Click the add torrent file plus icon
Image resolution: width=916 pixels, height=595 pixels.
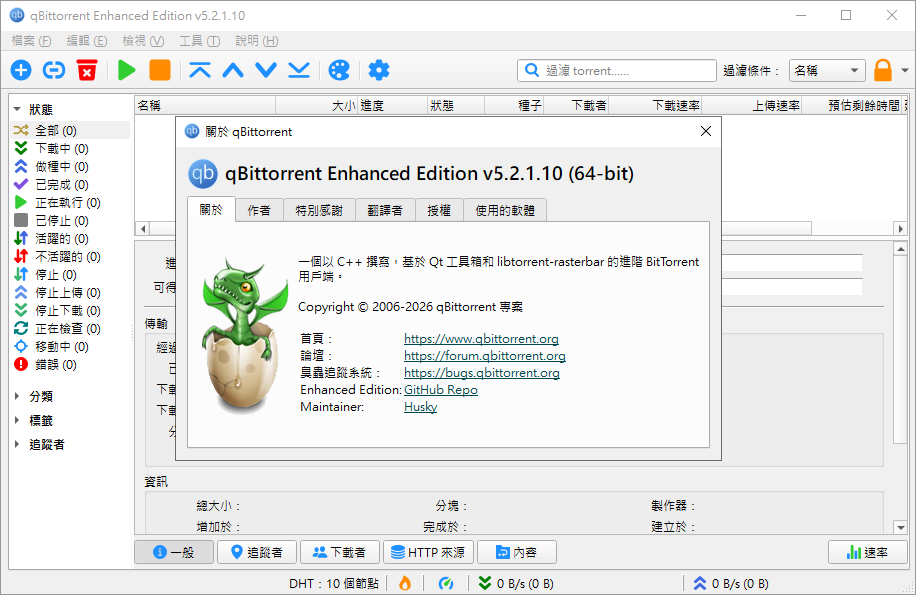21,71
